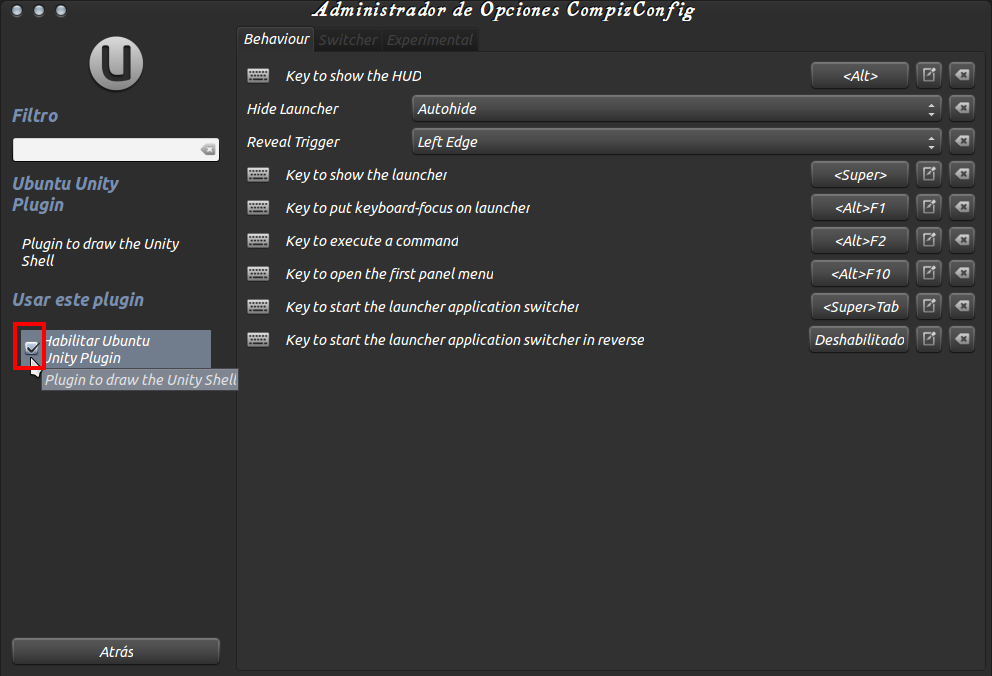Screen dimensions: 992x676
Task: Click the keyboard icon beside Key to show the HUD
Action: pyautogui.click(x=258, y=75)
